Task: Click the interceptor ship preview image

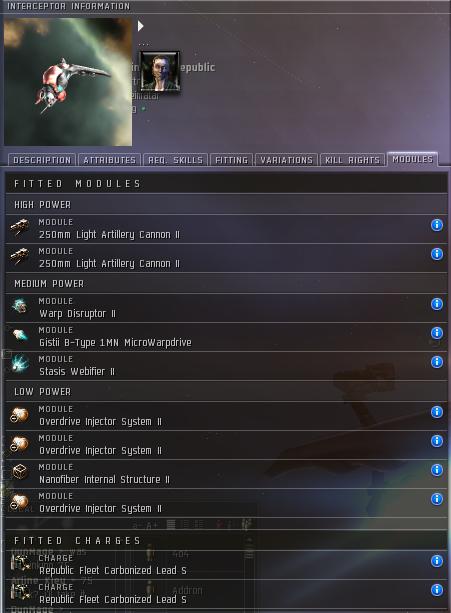Action: click(68, 82)
